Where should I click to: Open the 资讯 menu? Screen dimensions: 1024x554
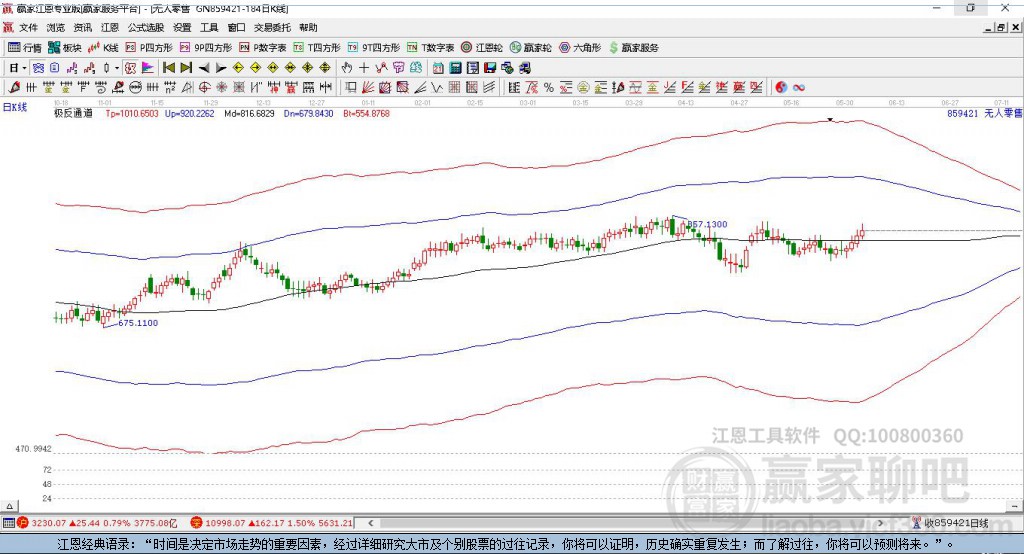pyautogui.click(x=83, y=27)
